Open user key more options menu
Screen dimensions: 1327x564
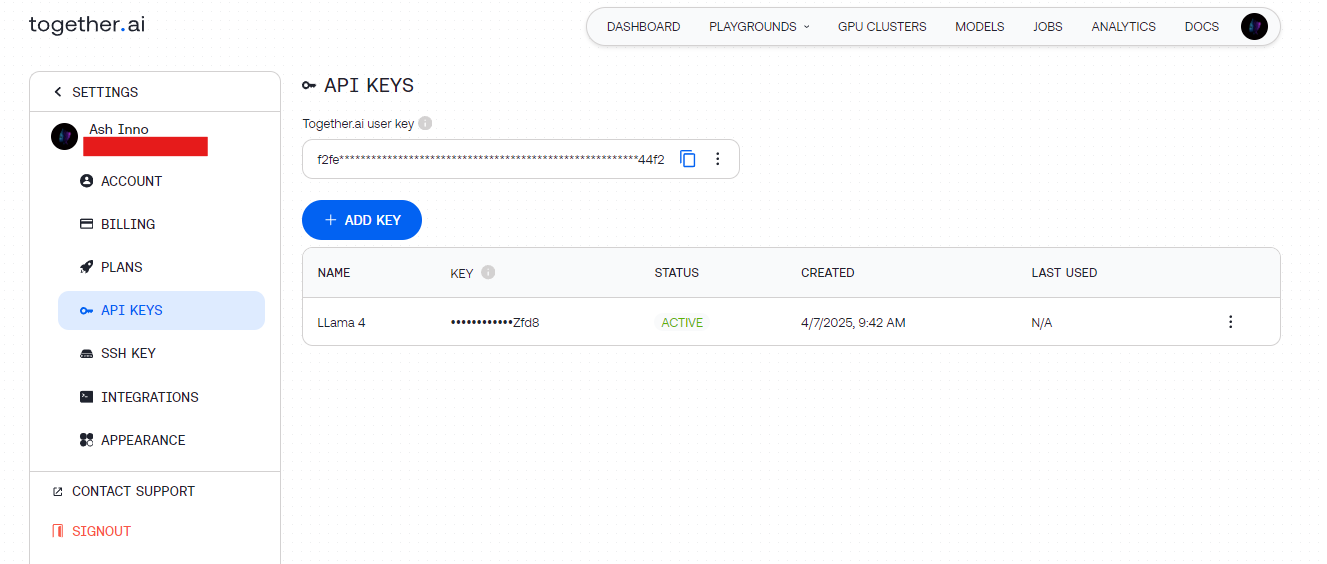[717, 159]
